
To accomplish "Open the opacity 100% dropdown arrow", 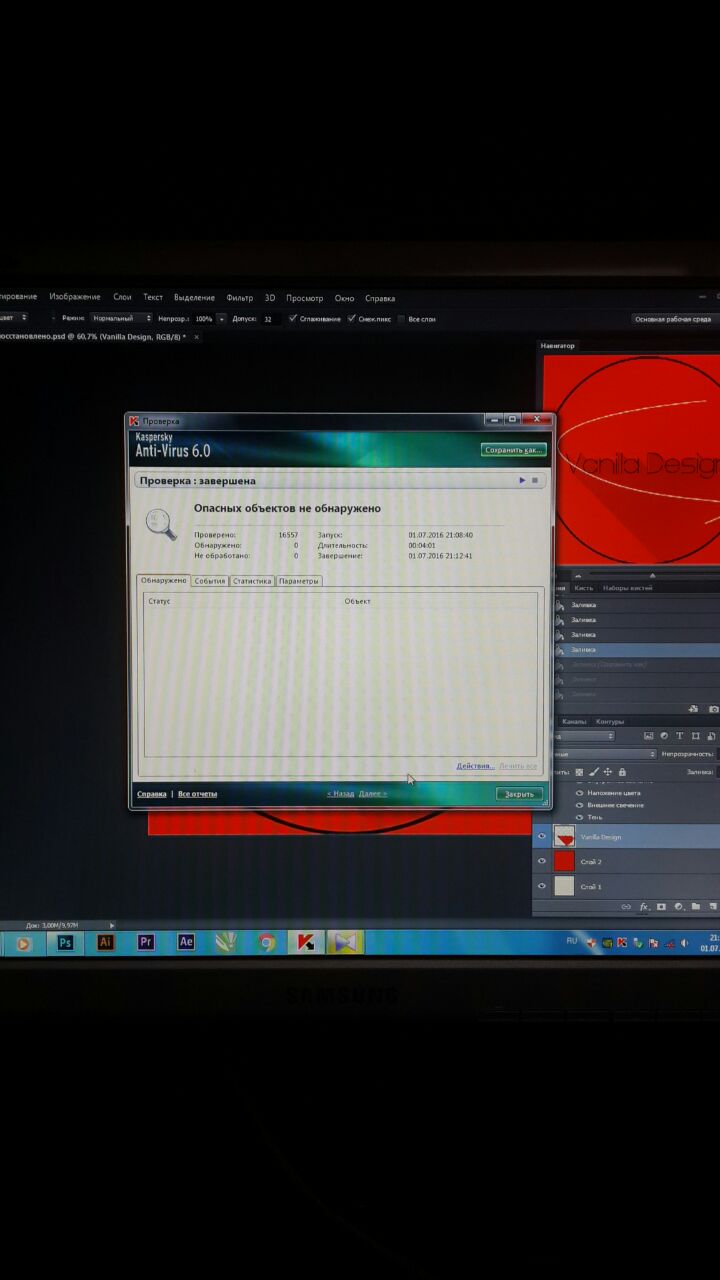I will [x=221, y=319].
